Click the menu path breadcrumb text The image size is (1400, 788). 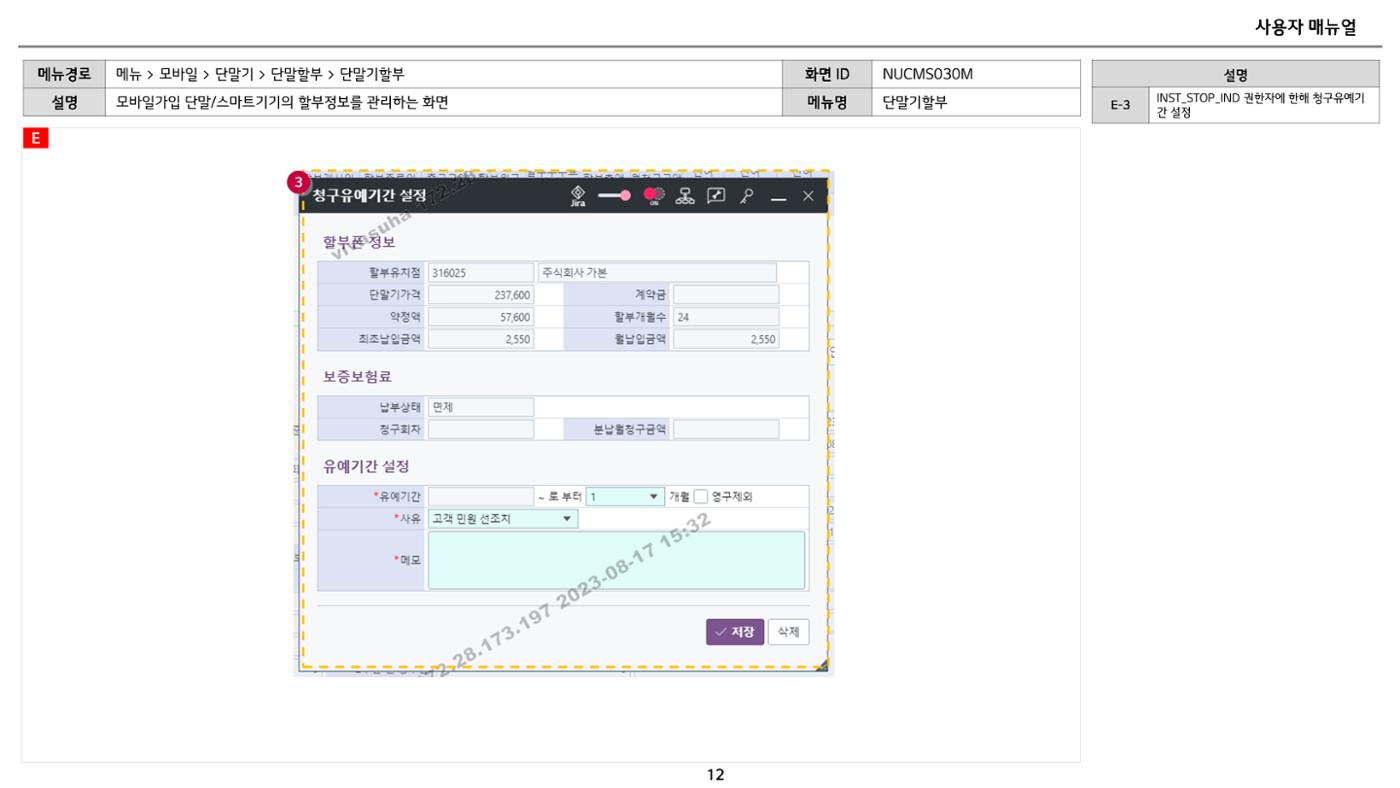(x=260, y=74)
